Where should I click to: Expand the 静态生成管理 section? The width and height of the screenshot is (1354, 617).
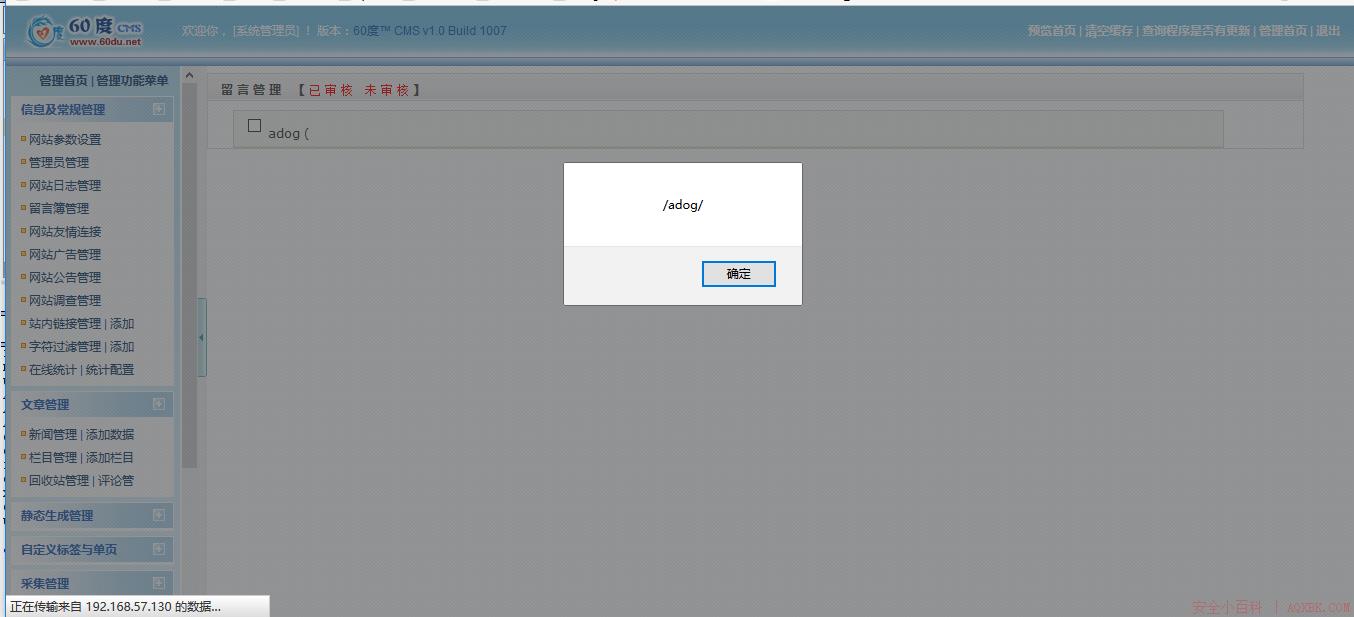click(158, 515)
